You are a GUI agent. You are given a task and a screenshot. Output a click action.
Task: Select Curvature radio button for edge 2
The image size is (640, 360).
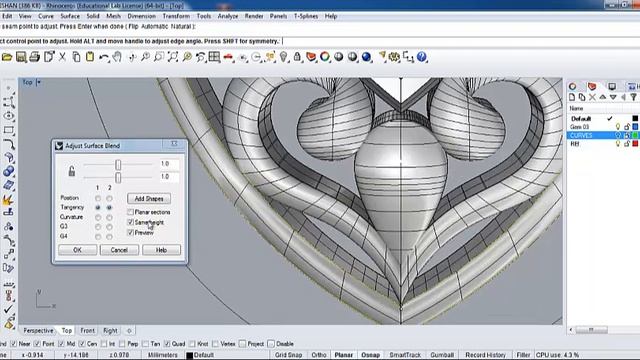(109, 218)
